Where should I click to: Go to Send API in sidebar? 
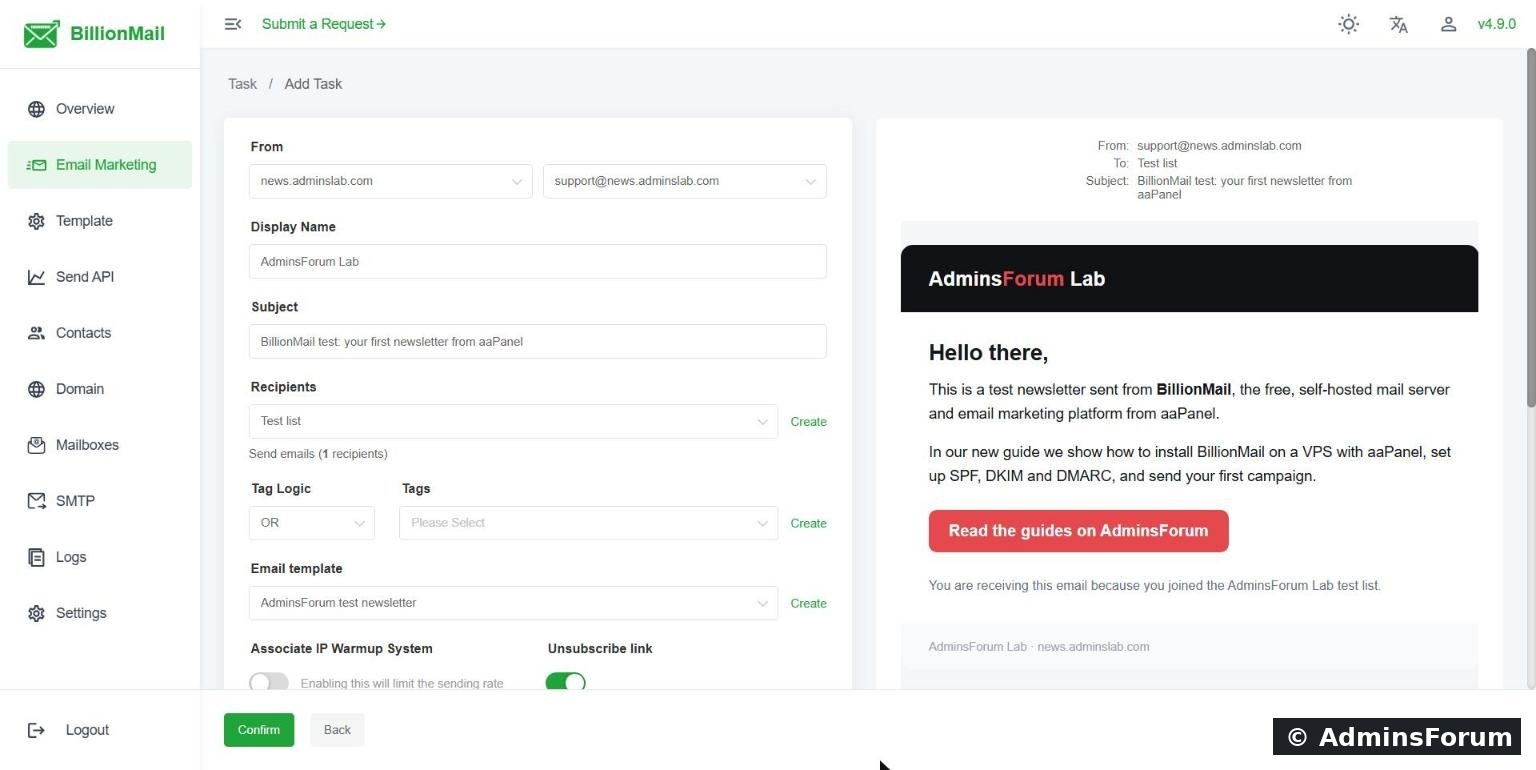click(x=100, y=277)
